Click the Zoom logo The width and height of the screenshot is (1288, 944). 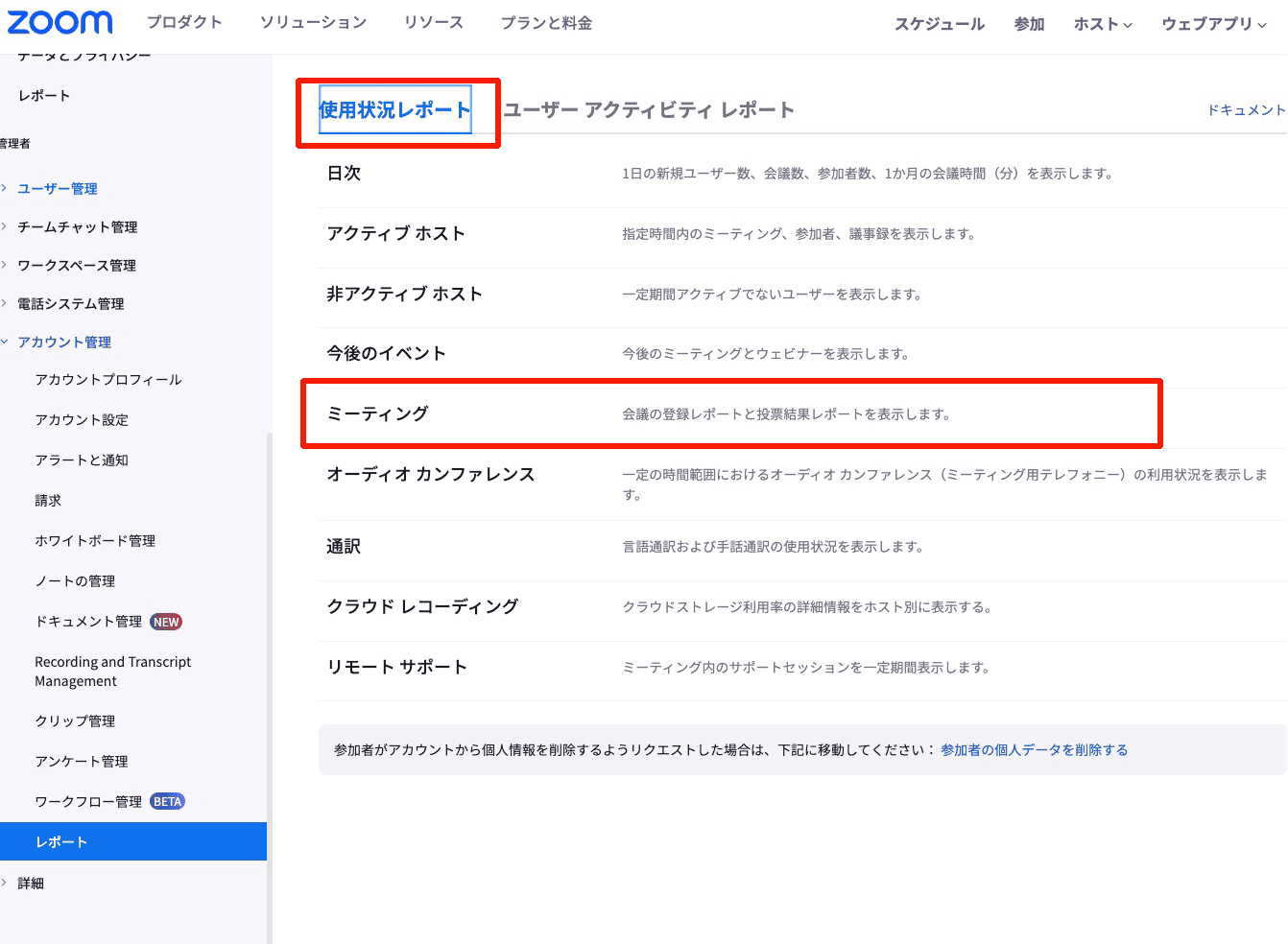(x=60, y=22)
